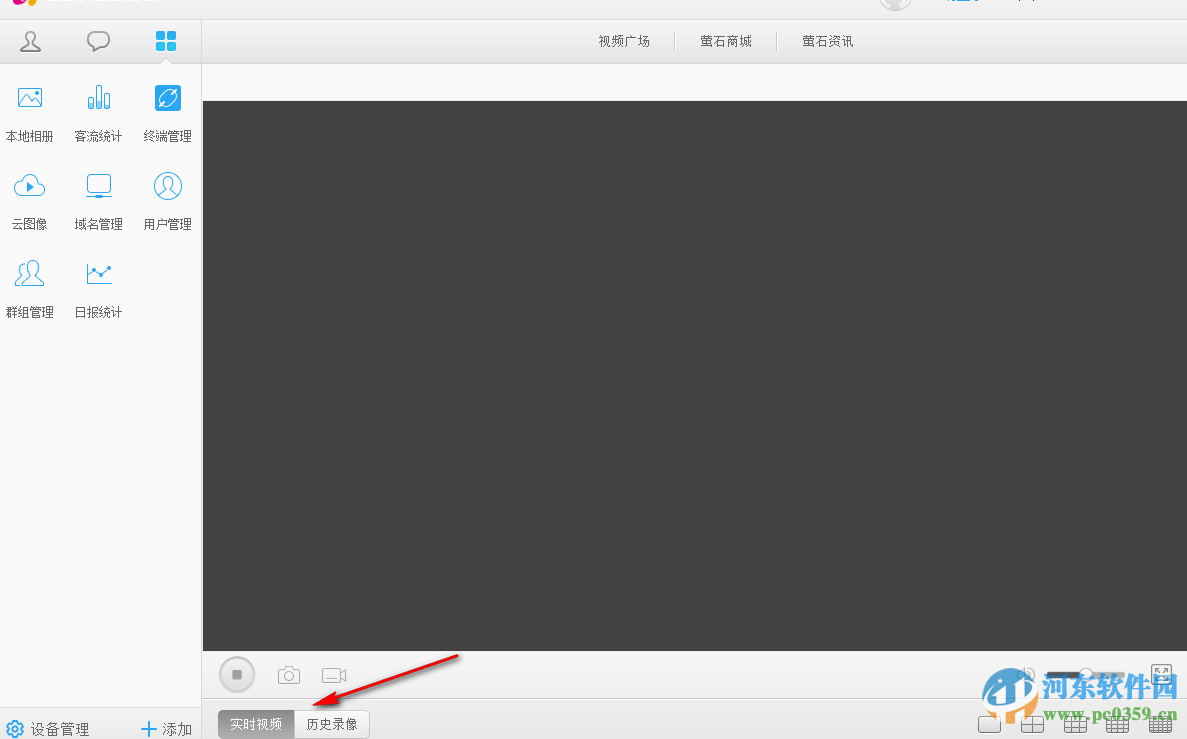Go to 视频广场 video square
1187x739 pixels.
[624, 42]
